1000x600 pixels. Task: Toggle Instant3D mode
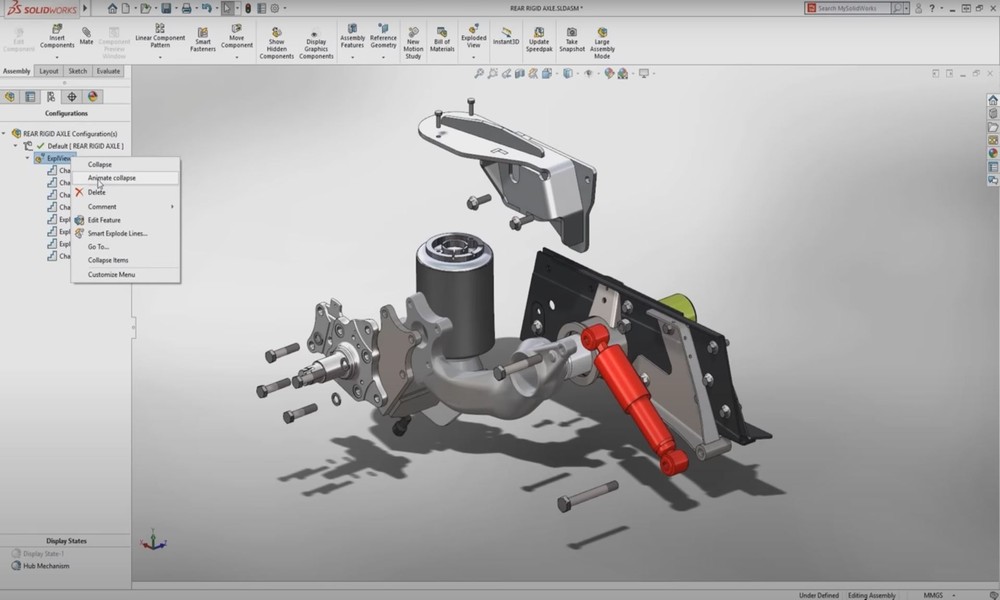click(x=506, y=35)
